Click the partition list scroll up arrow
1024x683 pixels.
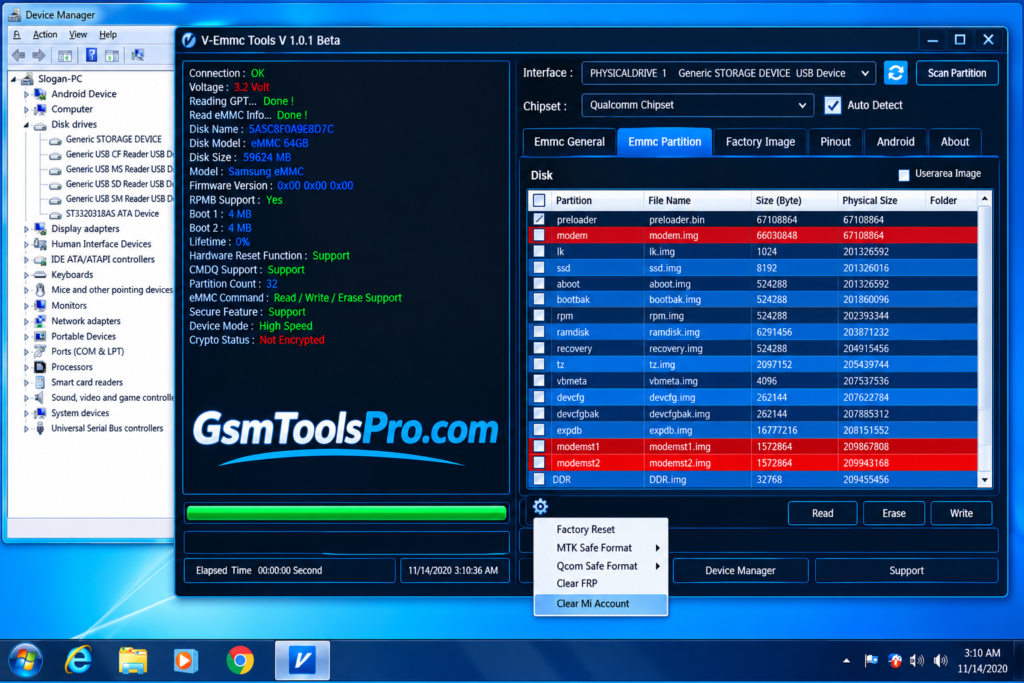(x=984, y=198)
